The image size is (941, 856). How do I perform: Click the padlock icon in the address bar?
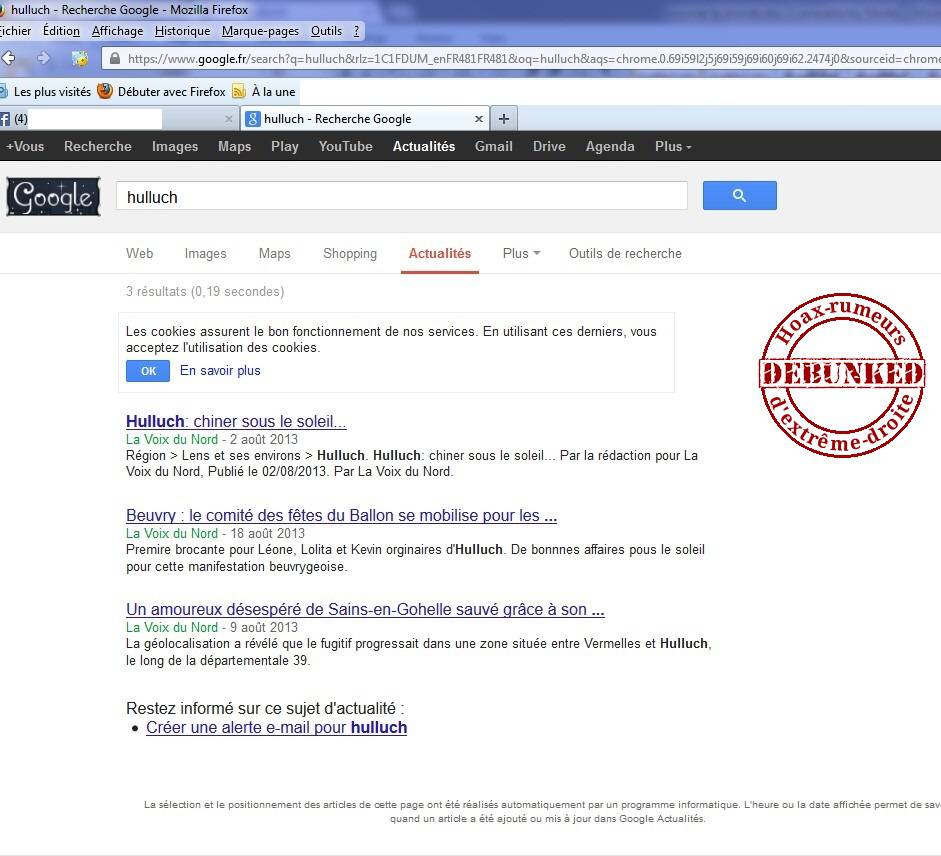click(x=114, y=58)
